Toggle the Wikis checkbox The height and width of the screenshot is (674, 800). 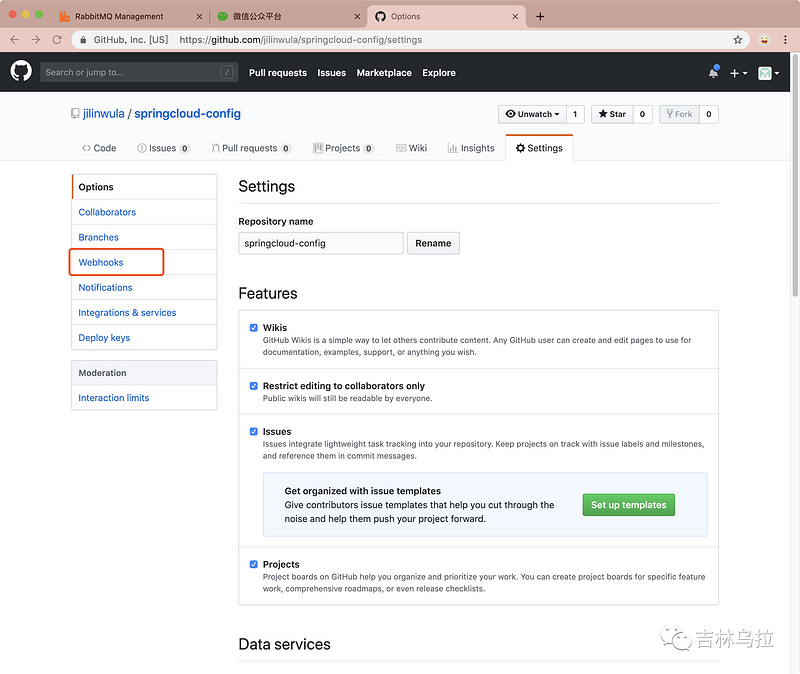(254, 328)
